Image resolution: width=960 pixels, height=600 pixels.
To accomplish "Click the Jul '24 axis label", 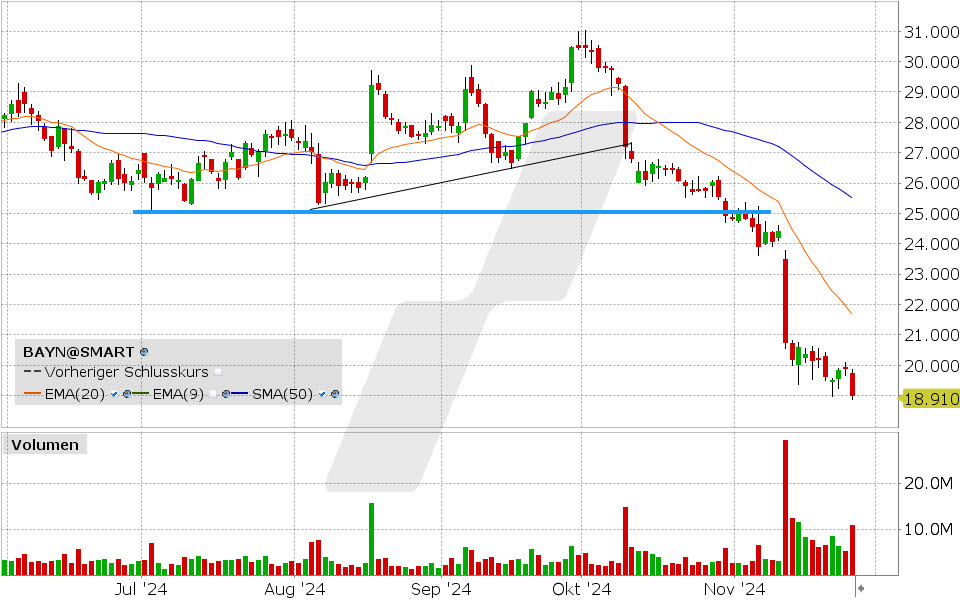I will (141, 590).
